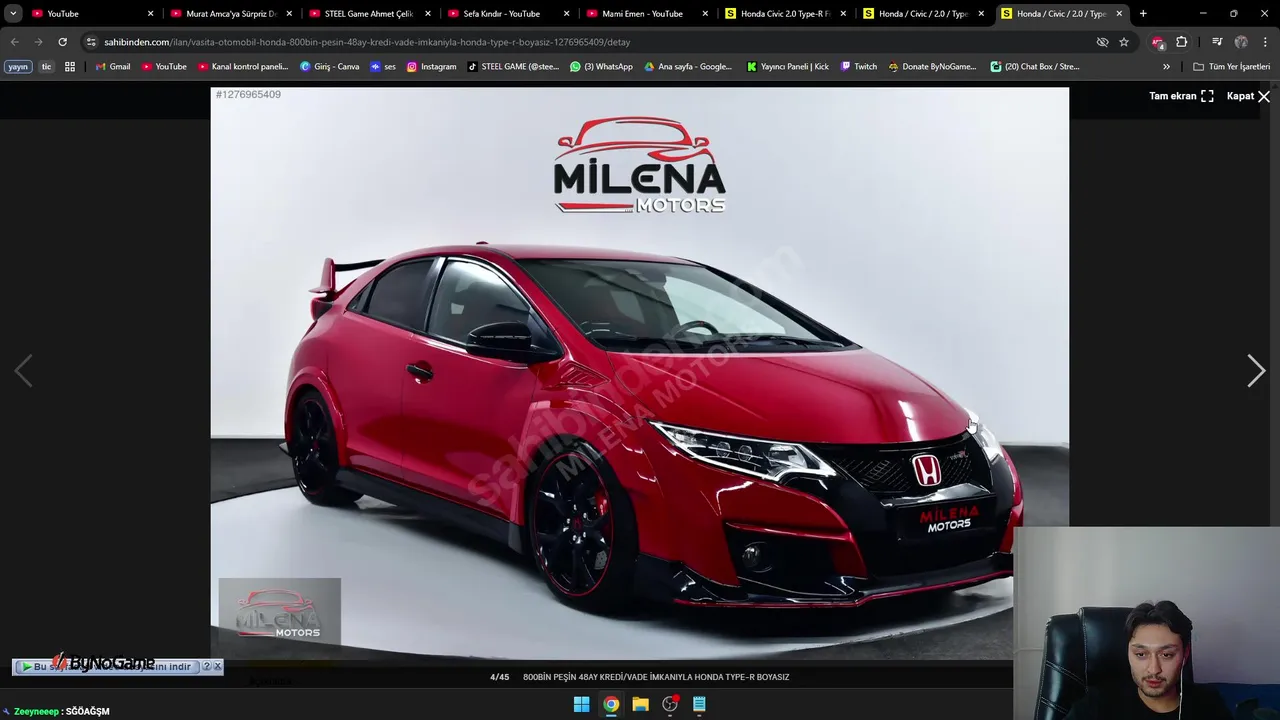
Task: Open Ana sayfa - Google bookmark
Action: (688, 67)
